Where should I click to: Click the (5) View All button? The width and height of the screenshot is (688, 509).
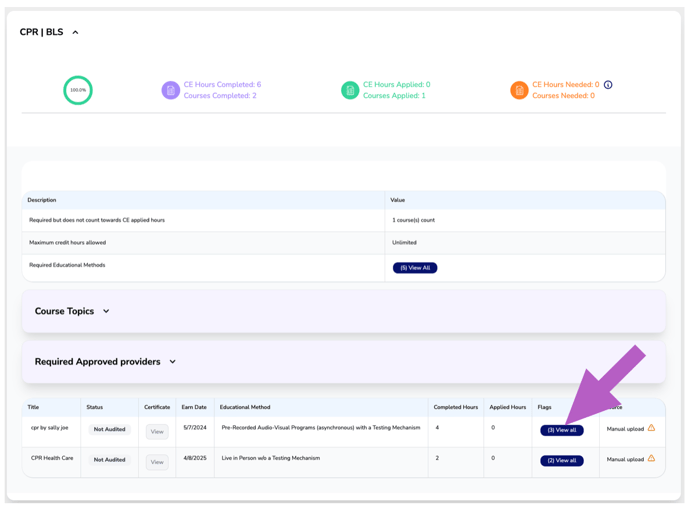click(x=415, y=268)
